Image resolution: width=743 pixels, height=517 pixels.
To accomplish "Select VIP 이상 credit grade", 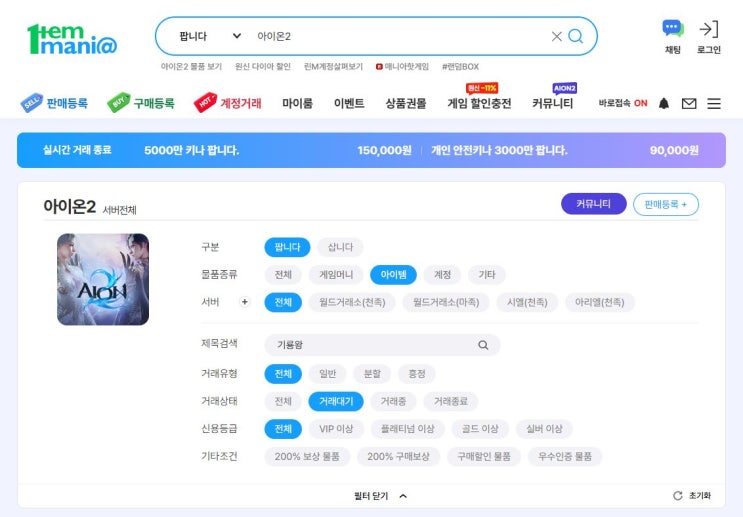I will (x=336, y=429).
